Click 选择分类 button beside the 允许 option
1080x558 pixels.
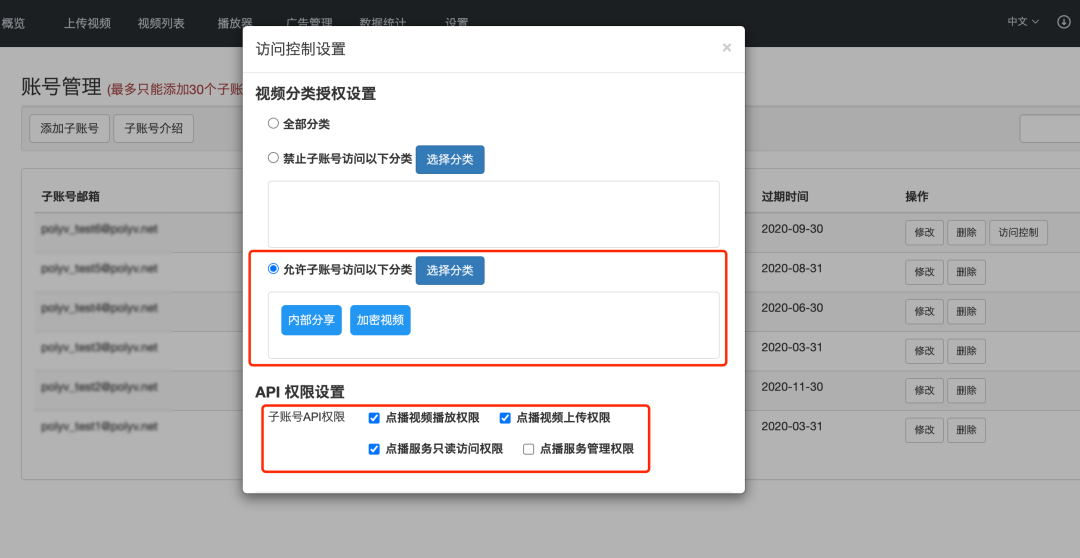click(450, 270)
